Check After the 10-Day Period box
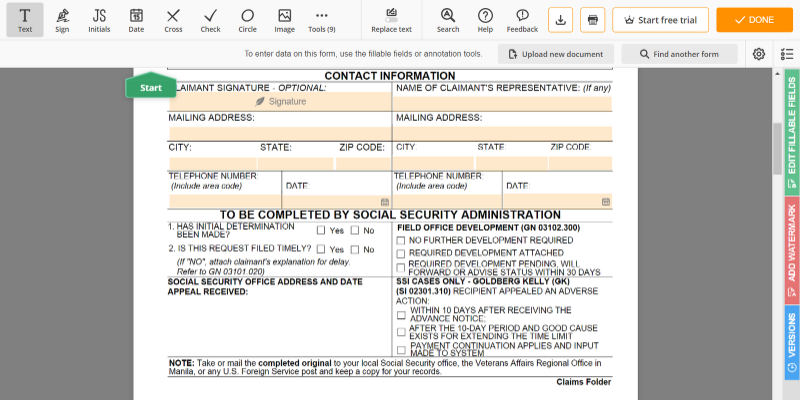Image resolution: width=800 pixels, height=400 pixels. tap(402, 332)
